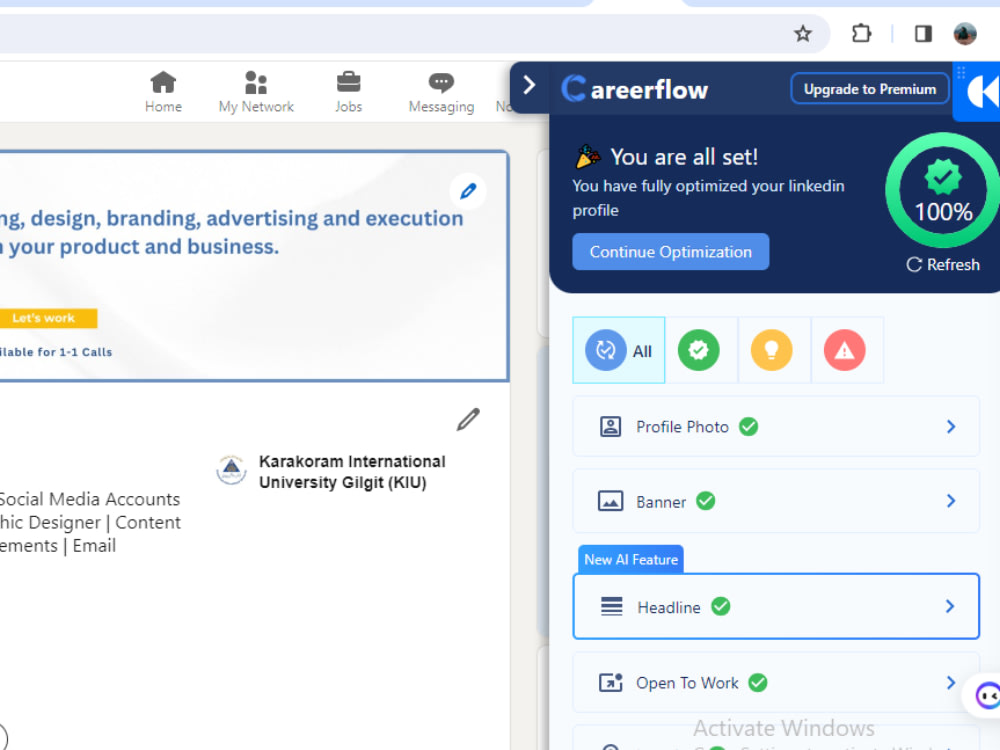
Task: Click the profile headline text
Action: [90, 522]
